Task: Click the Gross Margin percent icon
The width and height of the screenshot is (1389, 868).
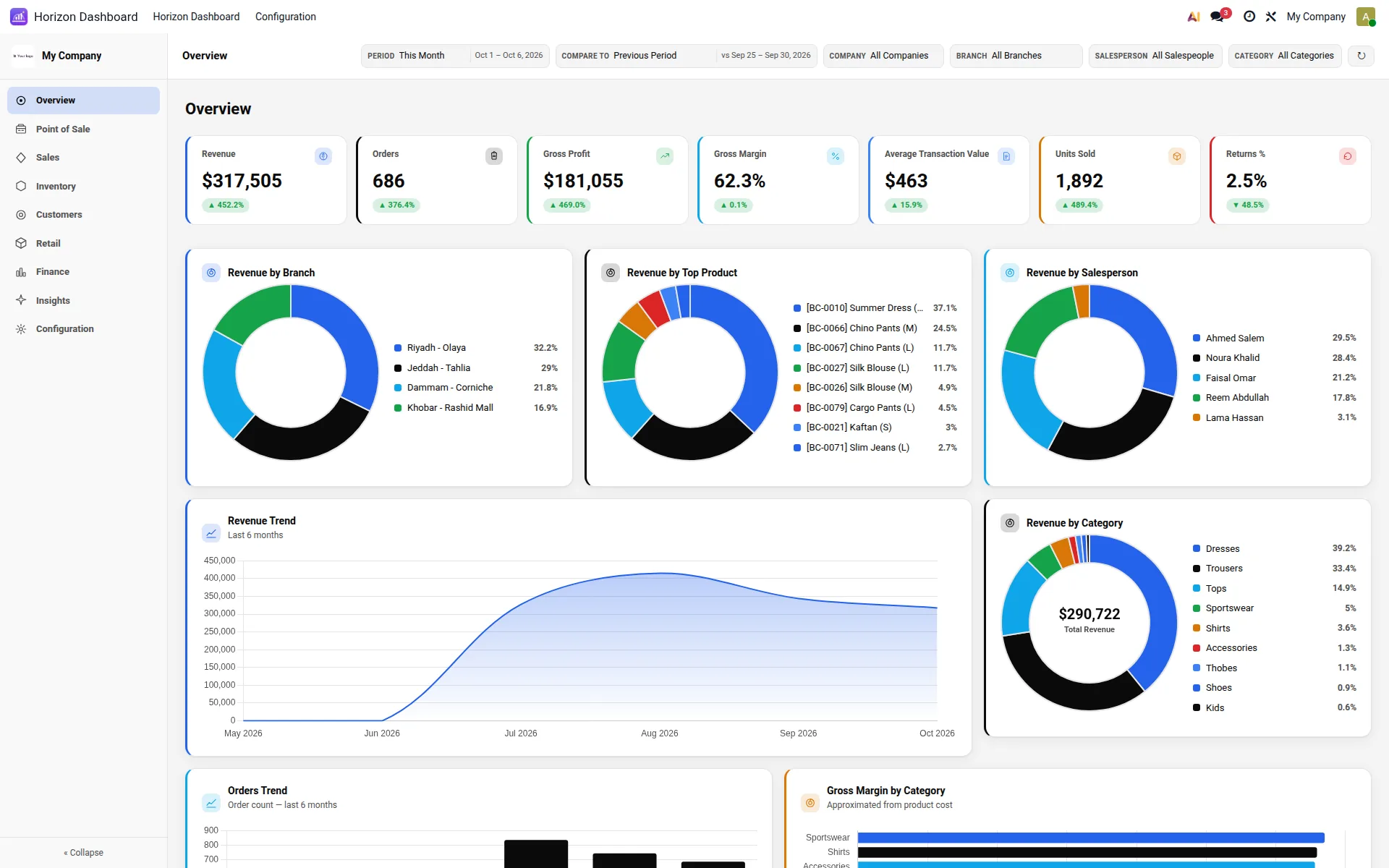Action: 836,156
